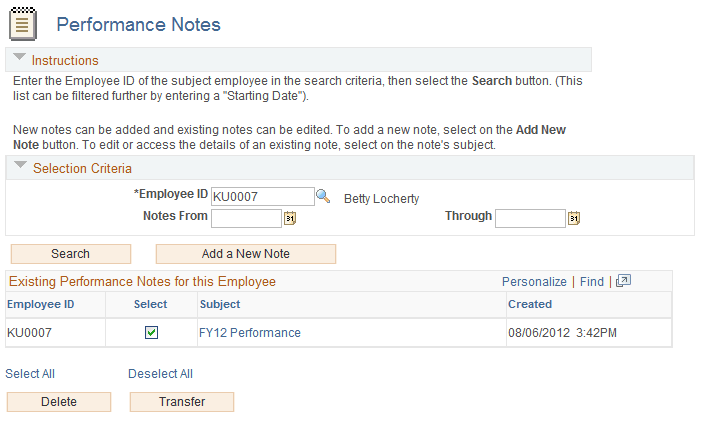Collapse the Selection Criteria section
The height and width of the screenshot is (421, 709).
coord(19,167)
